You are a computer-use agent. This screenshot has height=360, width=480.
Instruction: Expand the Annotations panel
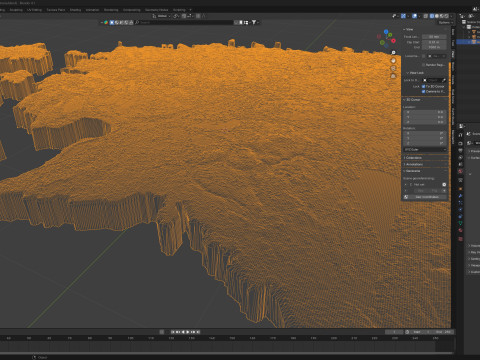[x=413, y=164]
